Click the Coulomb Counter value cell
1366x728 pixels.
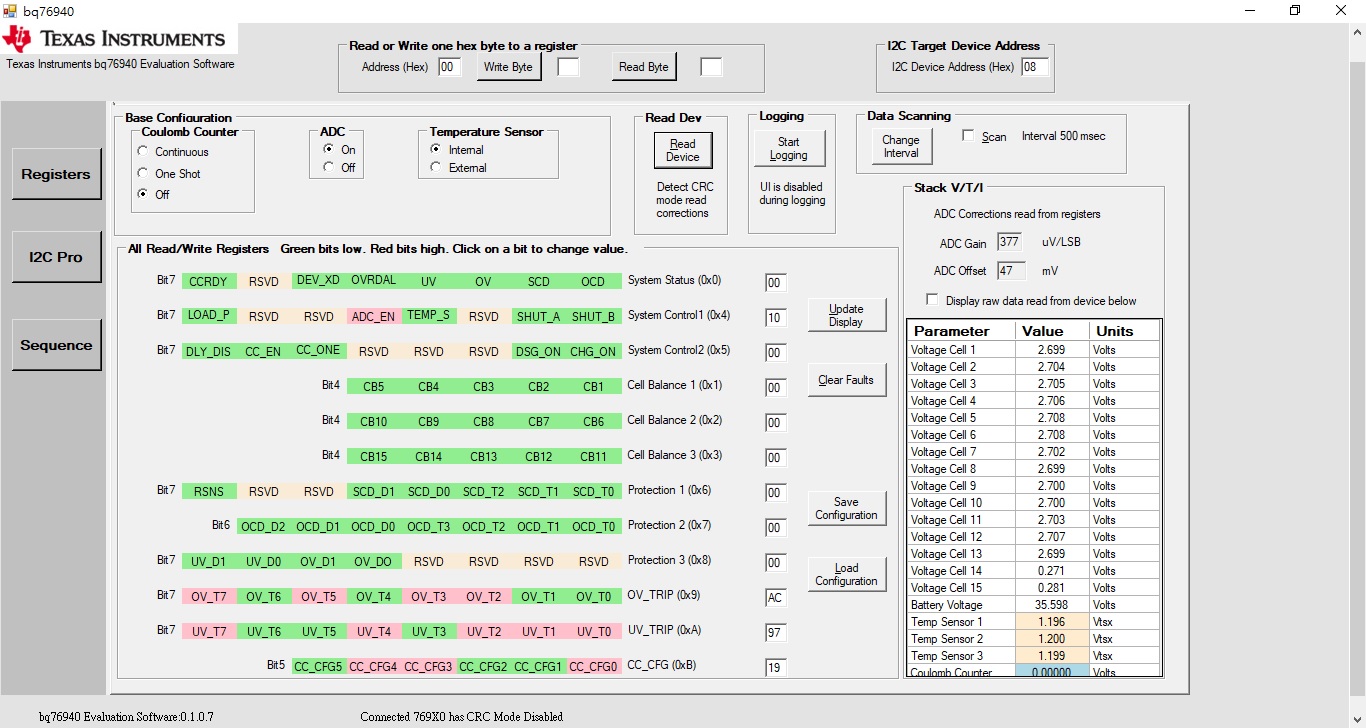pyautogui.click(x=1052, y=671)
